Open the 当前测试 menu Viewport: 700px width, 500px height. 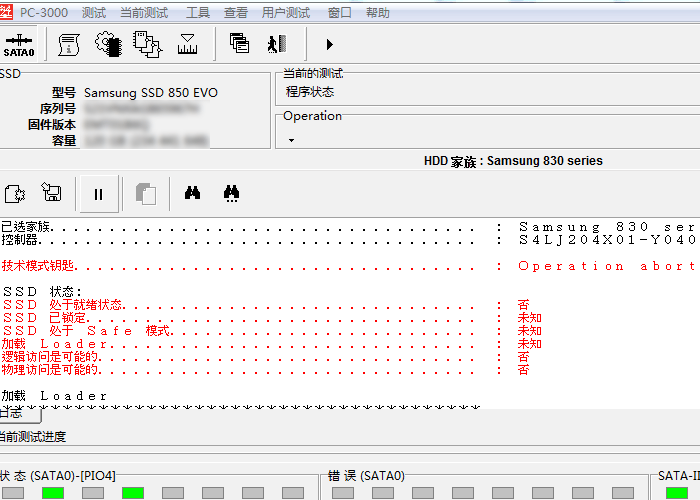coord(144,12)
